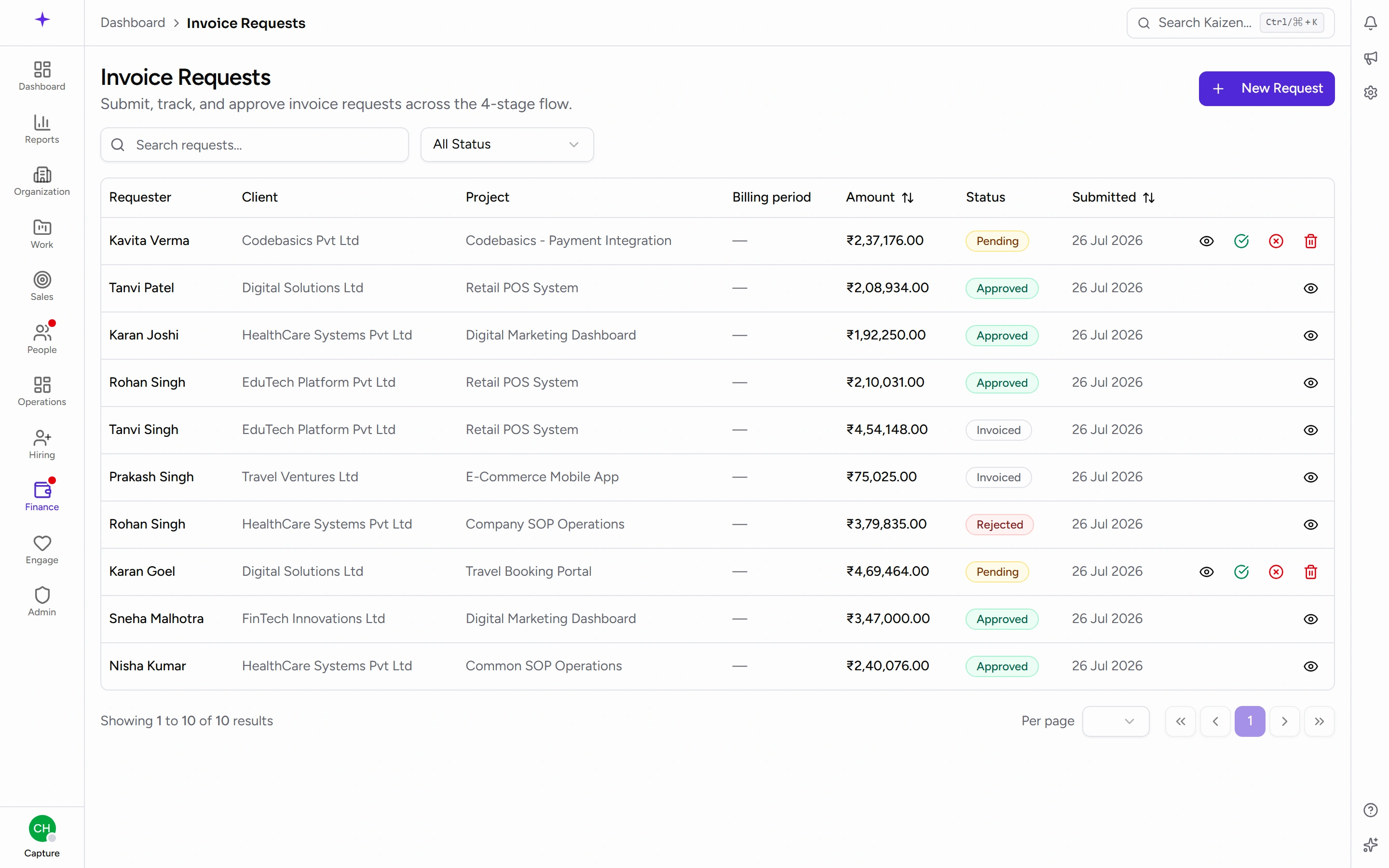Image resolution: width=1389 pixels, height=868 pixels.
Task: Open the All Status filter dropdown
Action: pyautogui.click(x=507, y=145)
